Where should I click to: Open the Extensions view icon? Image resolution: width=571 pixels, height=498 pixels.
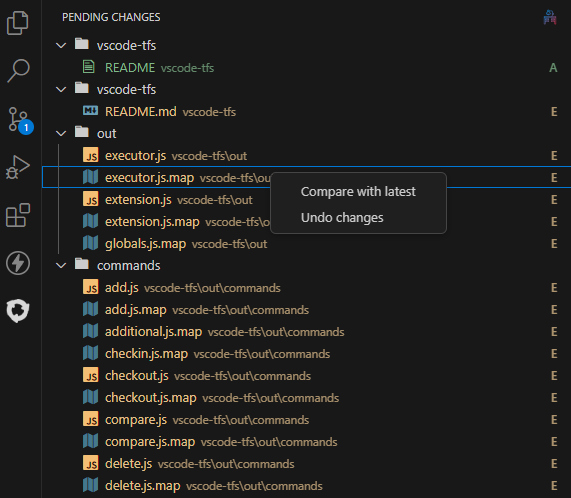click(17, 215)
